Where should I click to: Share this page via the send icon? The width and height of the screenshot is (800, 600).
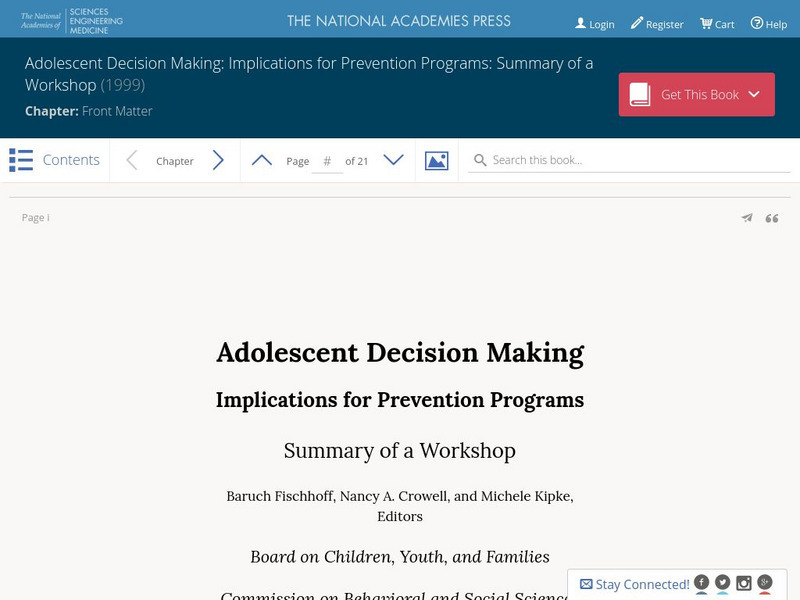coord(747,217)
